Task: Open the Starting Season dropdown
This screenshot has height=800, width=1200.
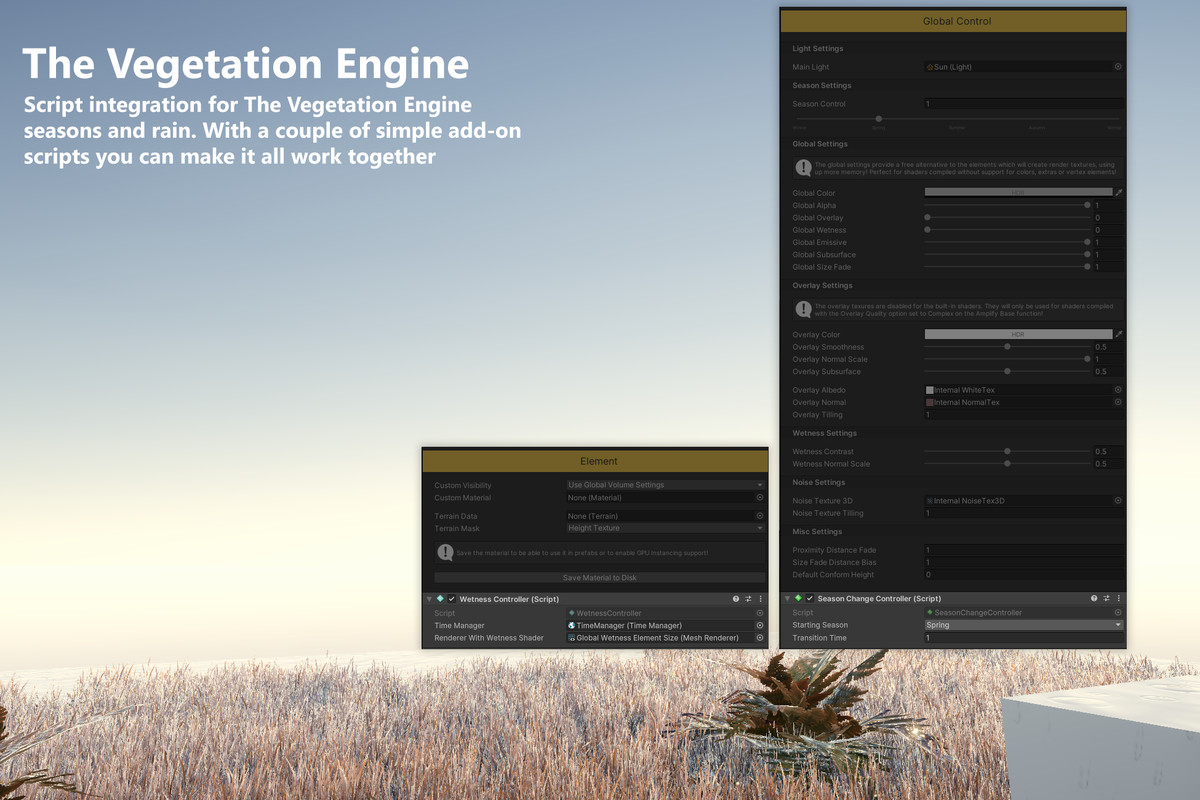Action: tap(1024, 625)
